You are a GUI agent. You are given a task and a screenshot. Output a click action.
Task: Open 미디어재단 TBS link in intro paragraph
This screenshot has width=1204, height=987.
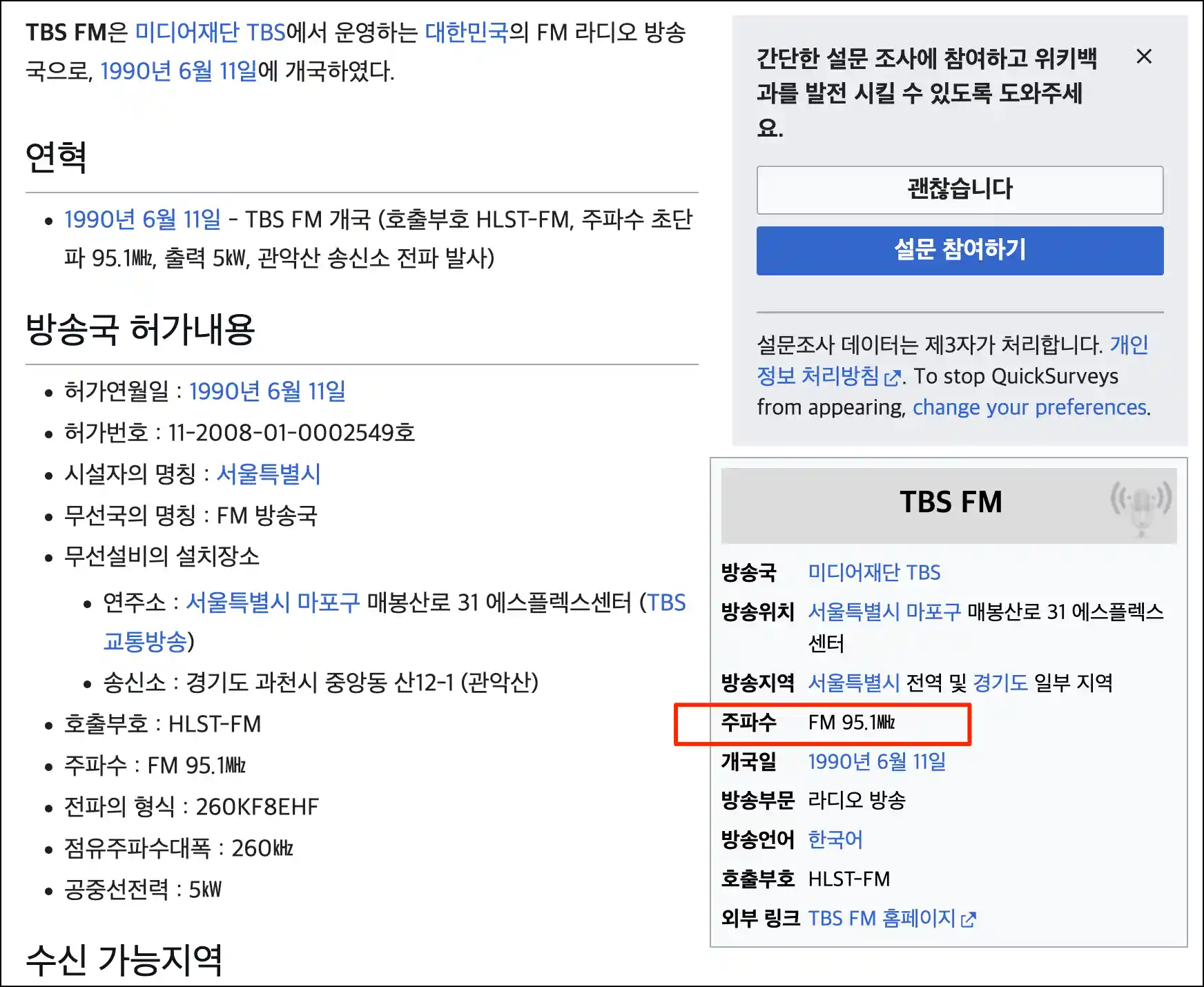tap(210, 32)
